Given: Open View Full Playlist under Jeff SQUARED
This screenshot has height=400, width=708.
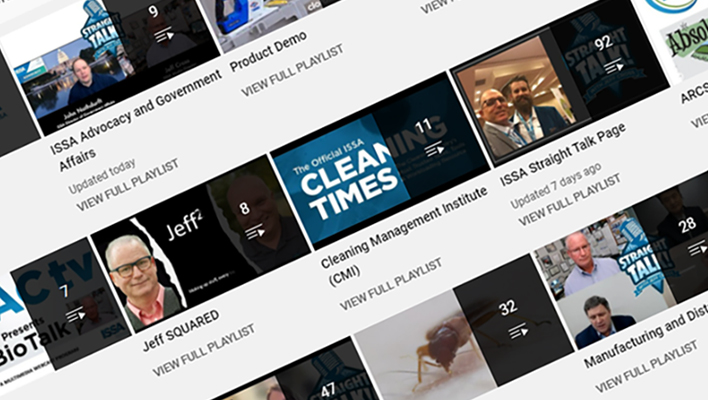Looking at the screenshot, I should point(204,349).
